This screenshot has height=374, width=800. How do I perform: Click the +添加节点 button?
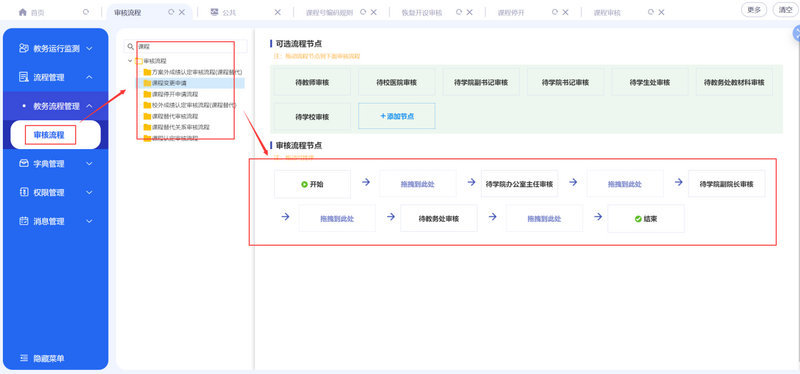click(x=396, y=116)
